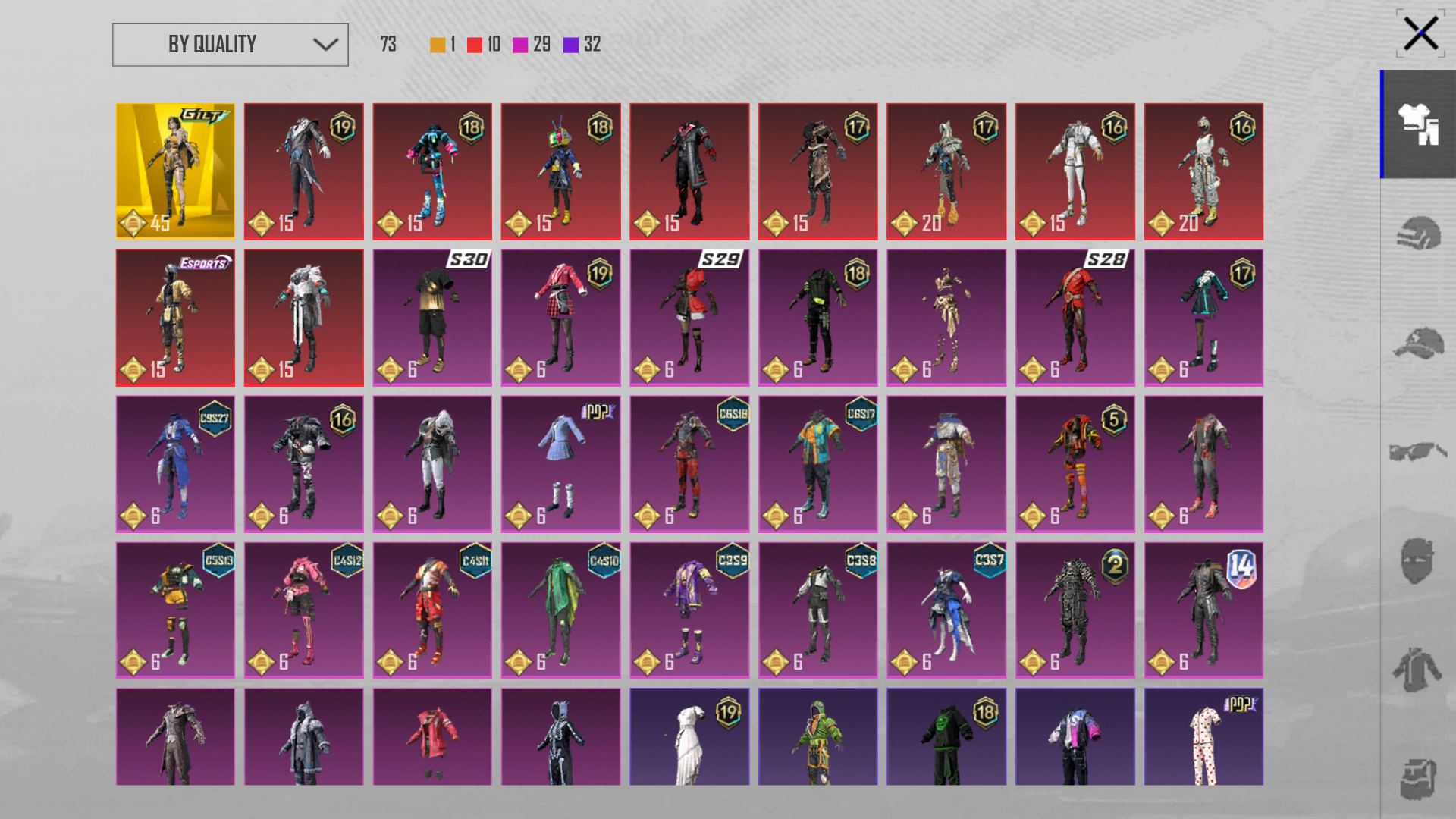The height and width of the screenshot is (819, 1456).
Task: Select the C9S27 blue outfit
Action: (x=175, y=464)
